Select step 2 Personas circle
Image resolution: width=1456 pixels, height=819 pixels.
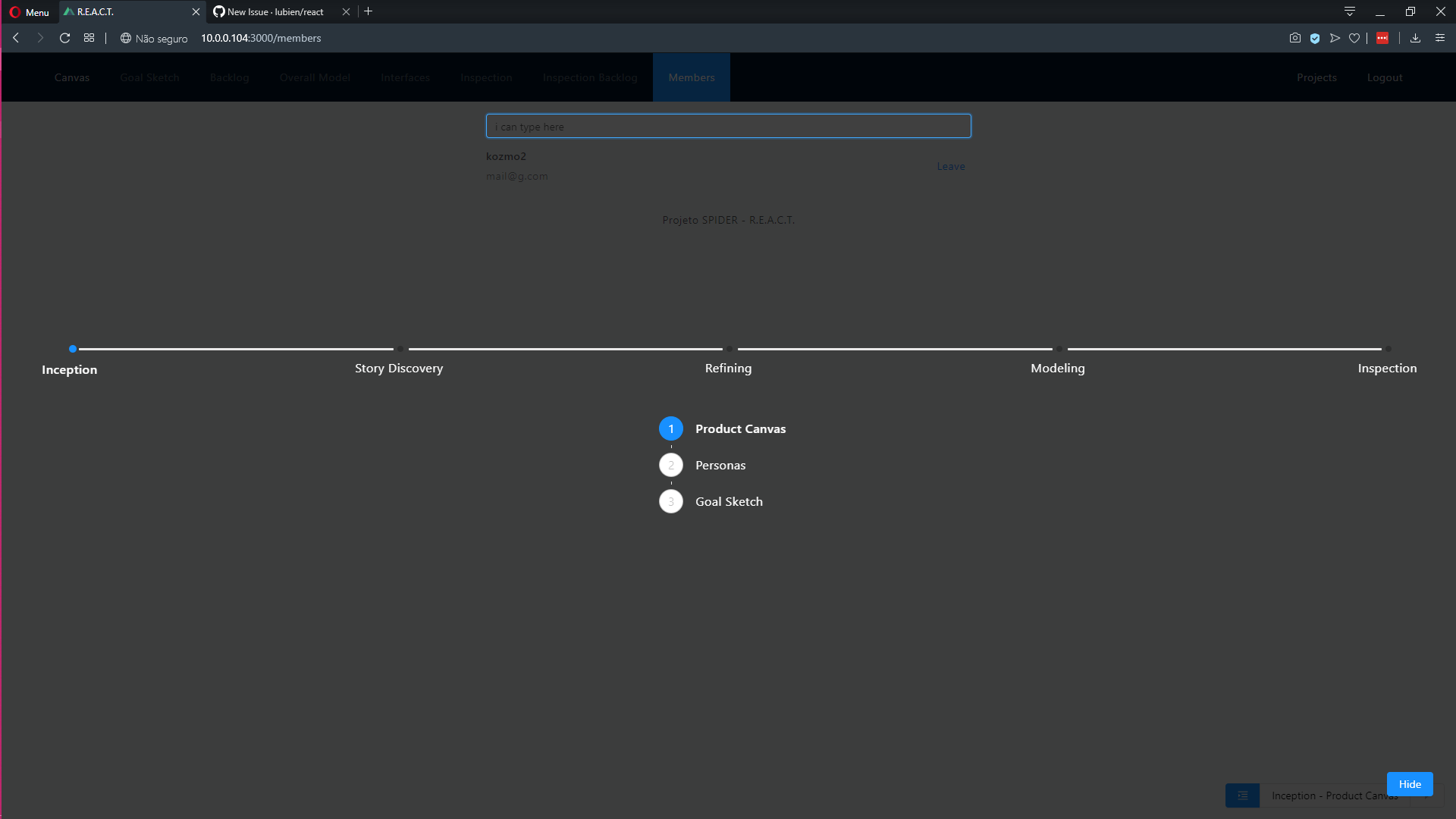[670, 466]
